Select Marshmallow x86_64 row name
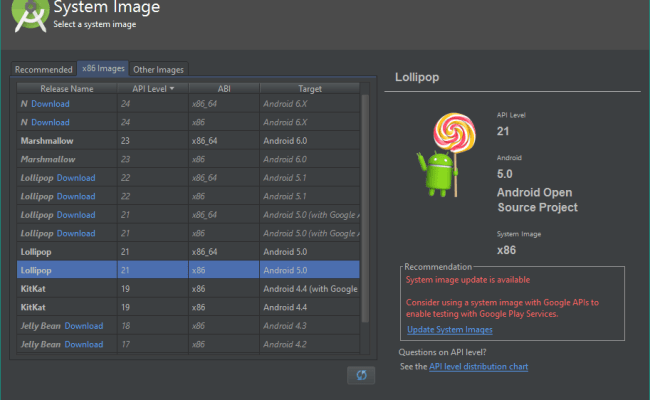The height and width of the screenshot is (400, 650). 47,141
